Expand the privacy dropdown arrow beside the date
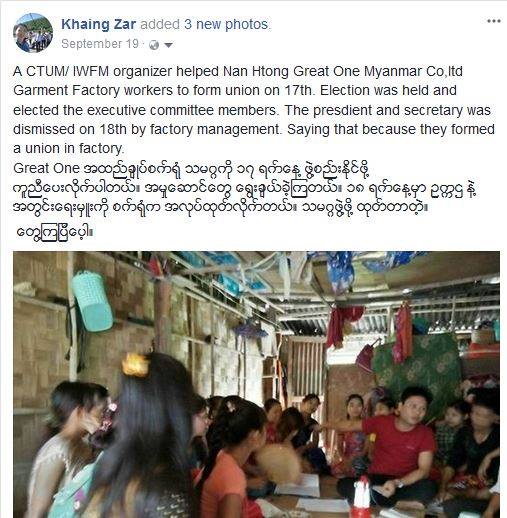This screenshot has height=518, width=507. [168, 45]
